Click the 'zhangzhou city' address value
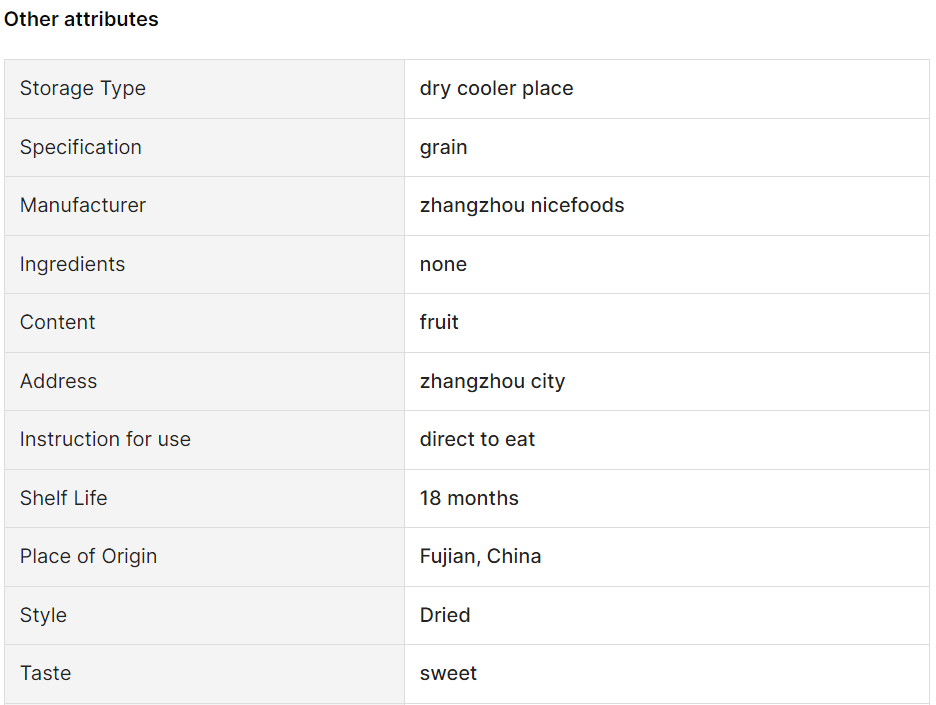 [x=492, y=381]
